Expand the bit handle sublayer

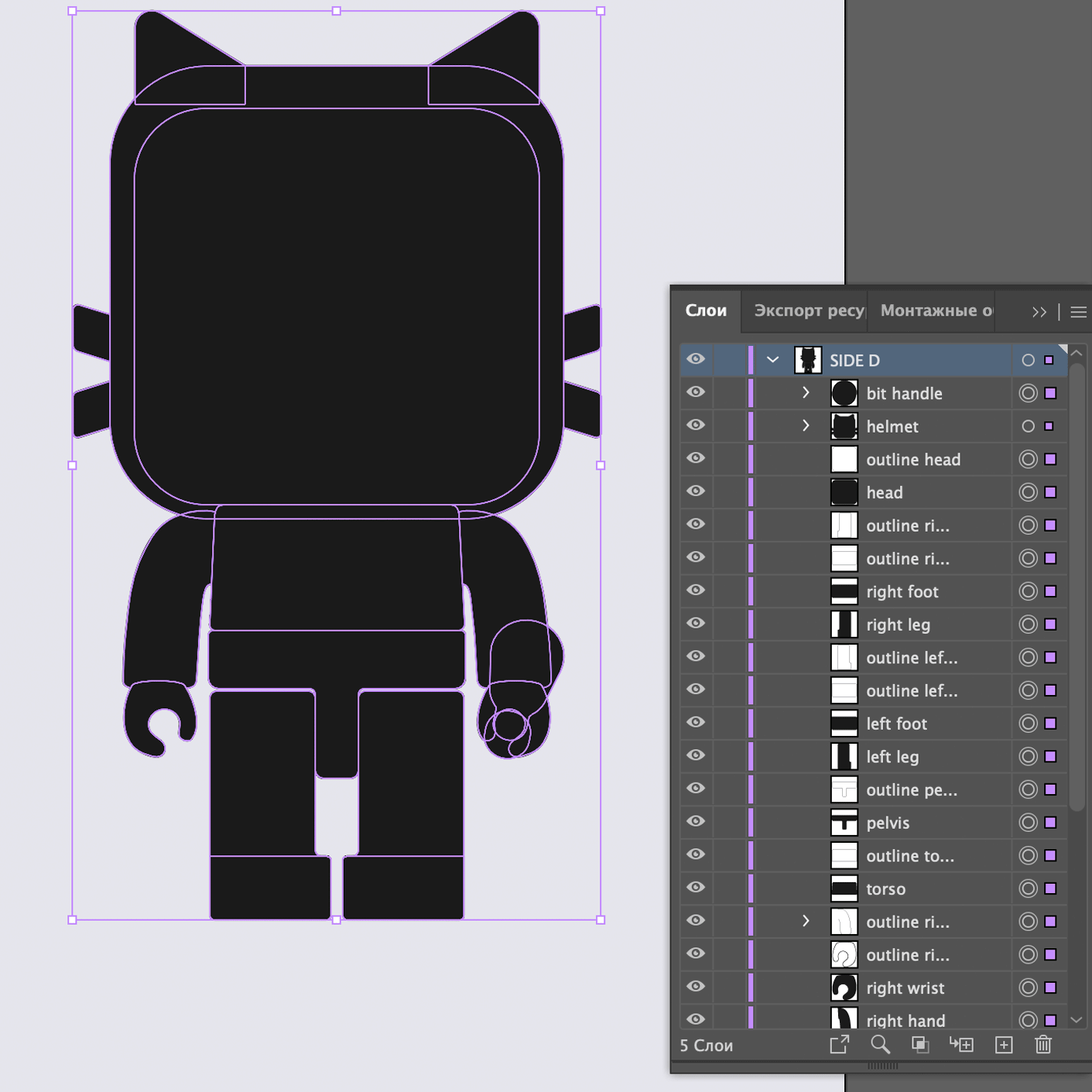tap(806, 393)
